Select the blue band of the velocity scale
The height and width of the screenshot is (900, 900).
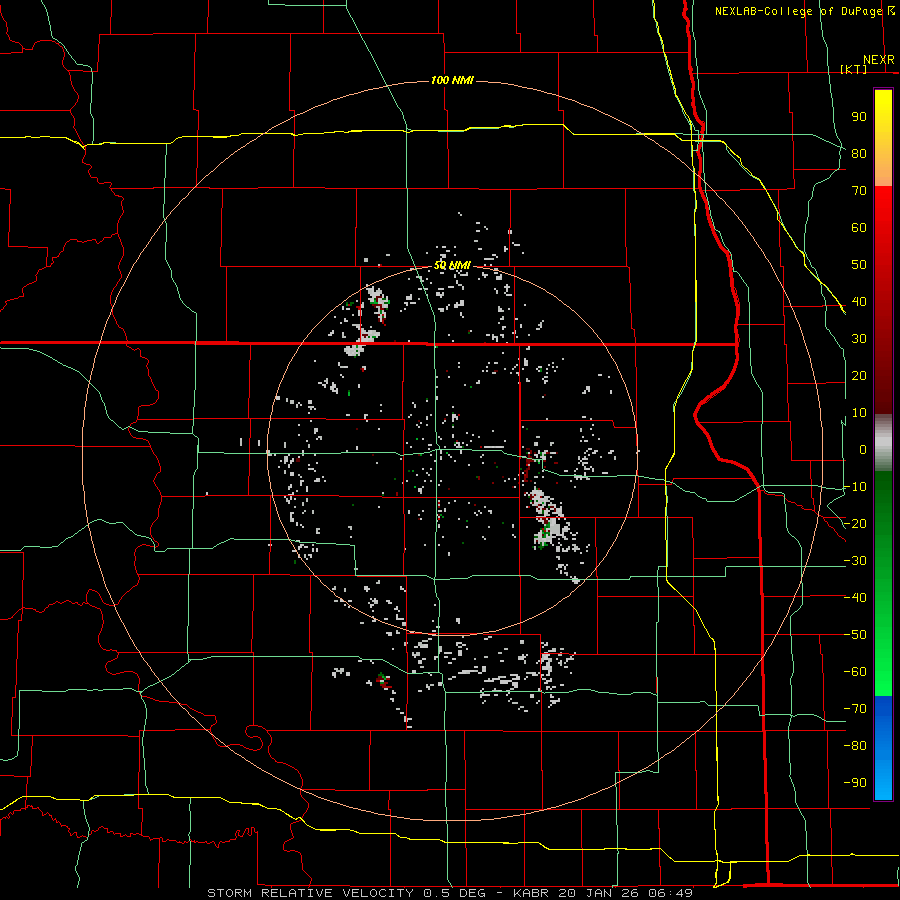[x=883, y=747]
